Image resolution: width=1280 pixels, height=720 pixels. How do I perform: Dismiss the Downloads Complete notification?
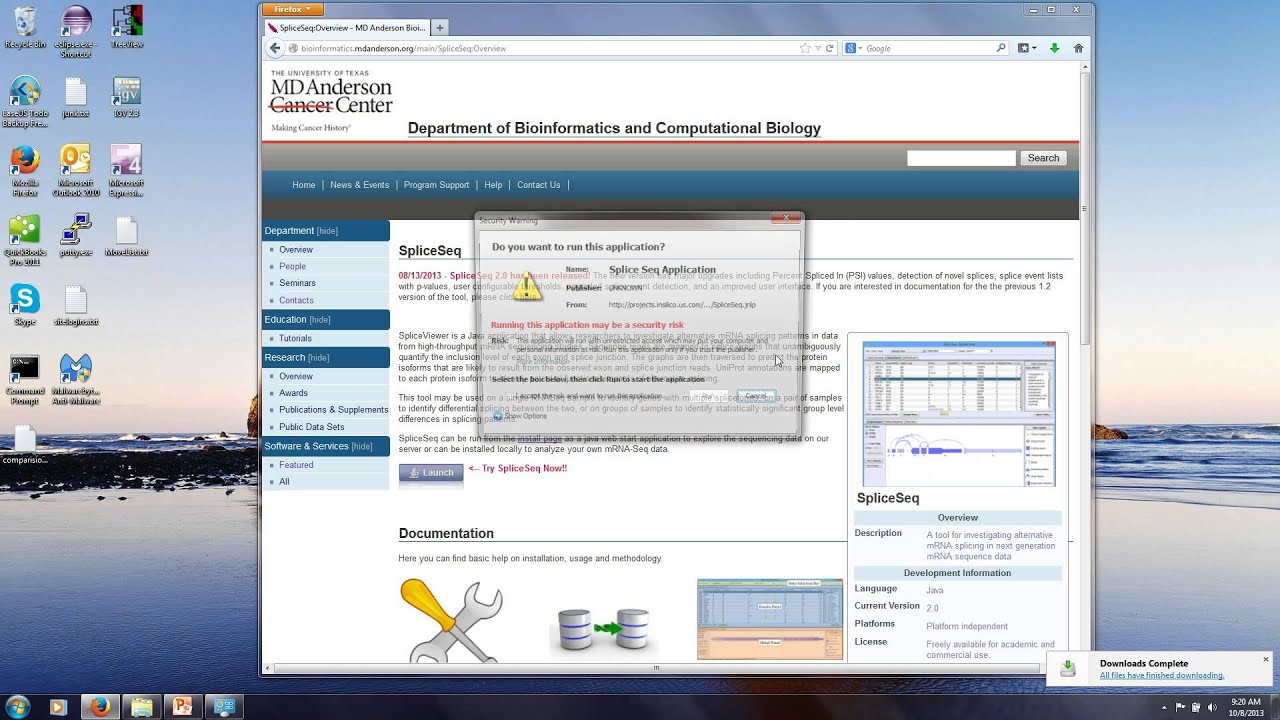pyautogui.click(x=1265, y=660)
